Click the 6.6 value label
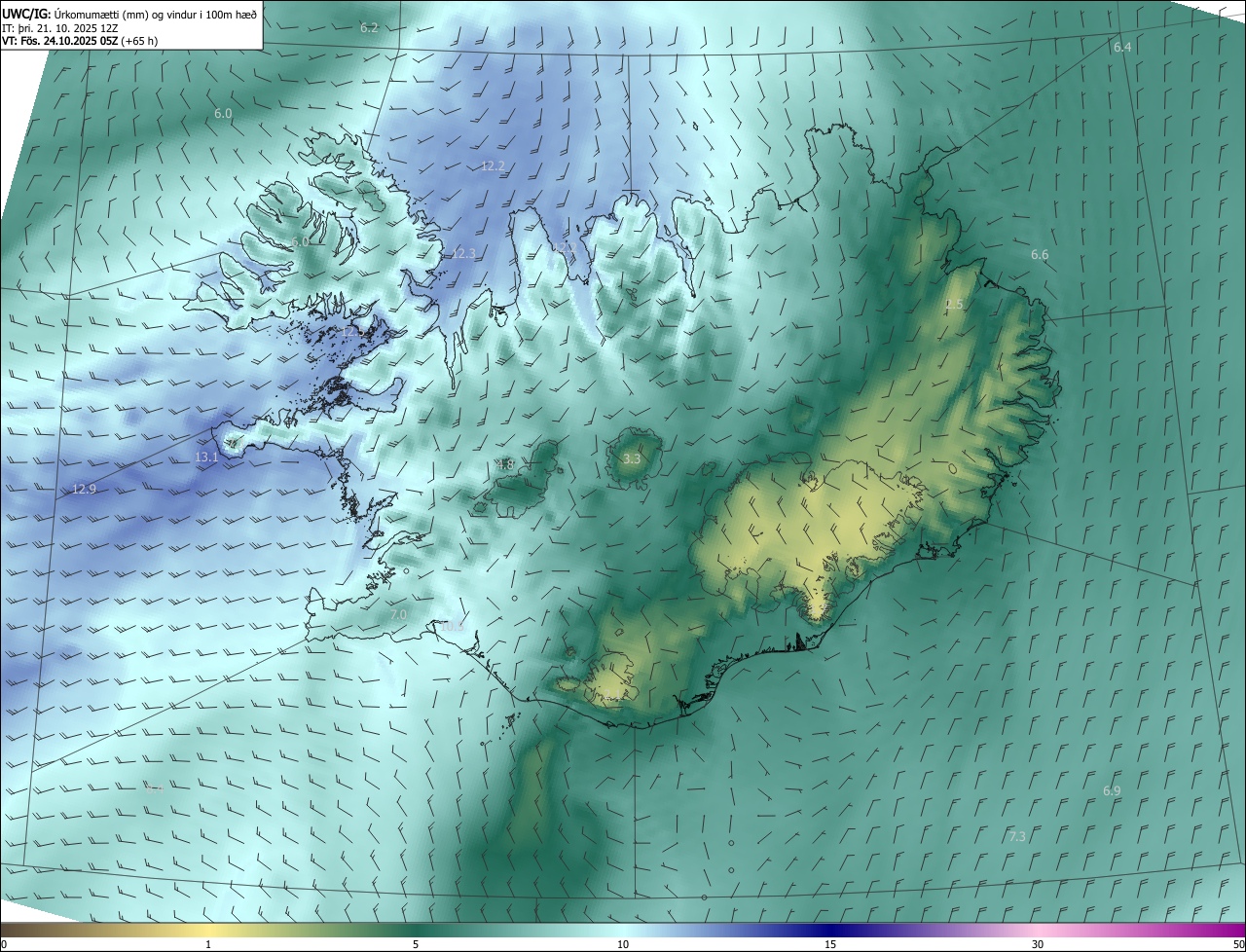The height and width of the screenshot is (952, 1246). click(x=1040, y=255)
